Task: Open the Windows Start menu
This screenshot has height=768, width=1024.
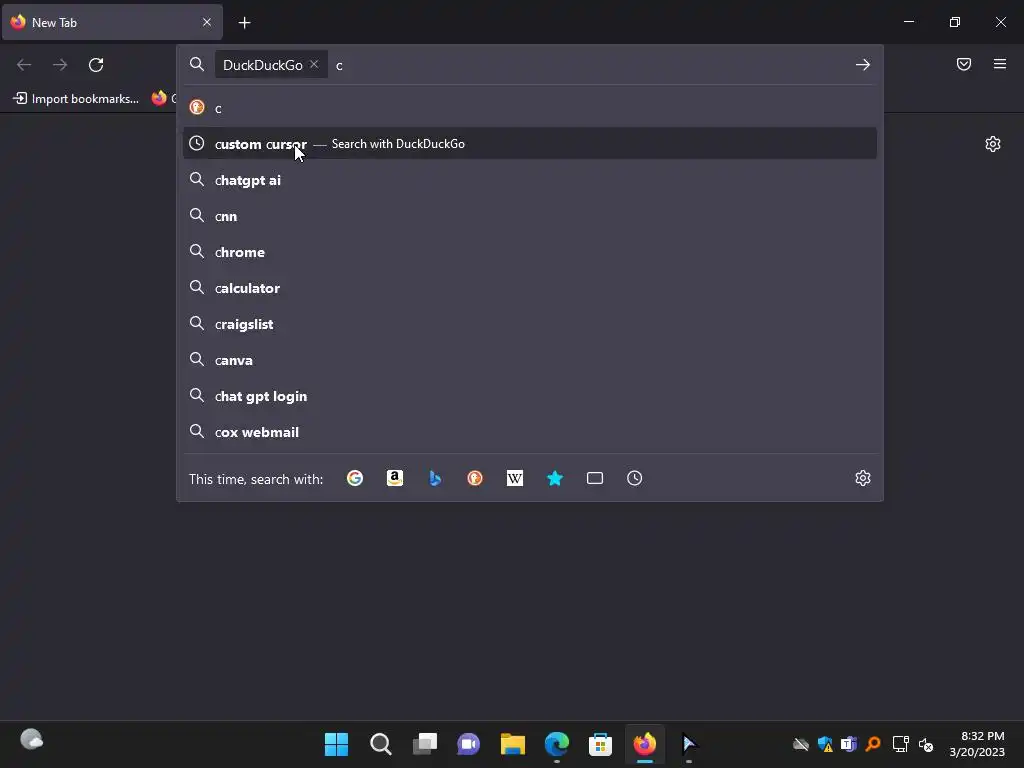Action: [x=336, y=744]
